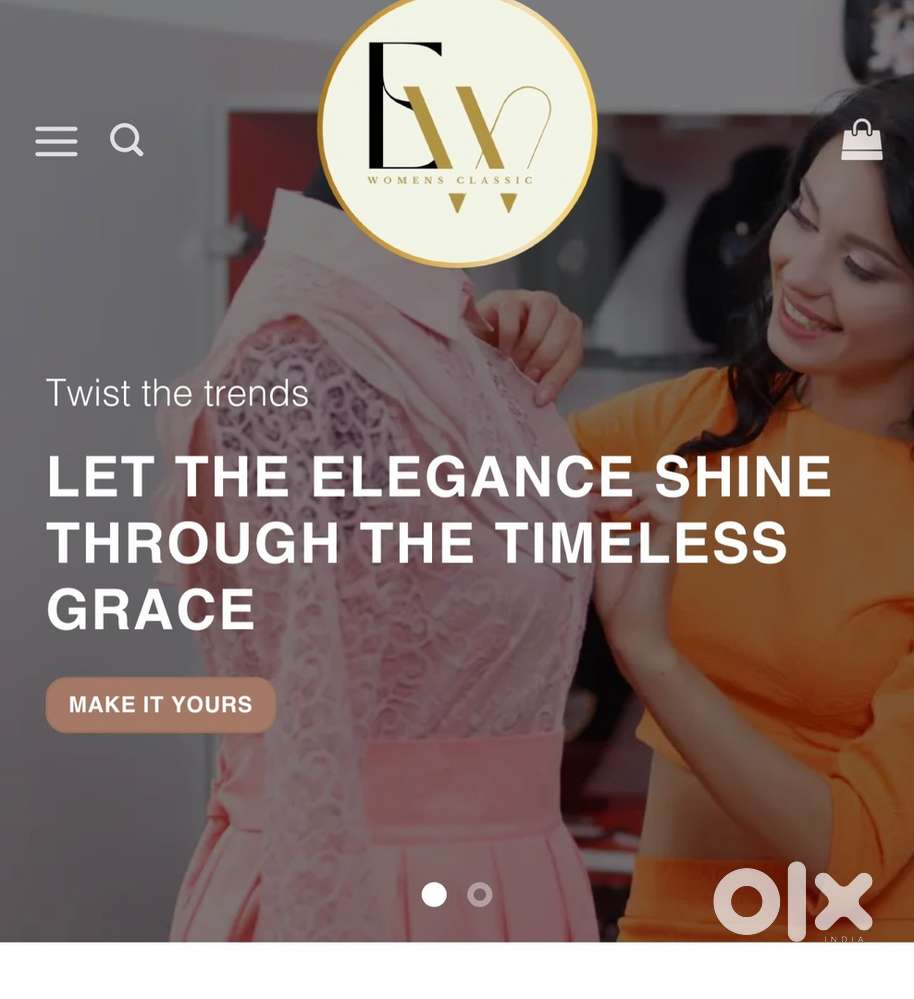Click the pink lace dress on mannequin
914x999 pixels.
click(382, 573)
